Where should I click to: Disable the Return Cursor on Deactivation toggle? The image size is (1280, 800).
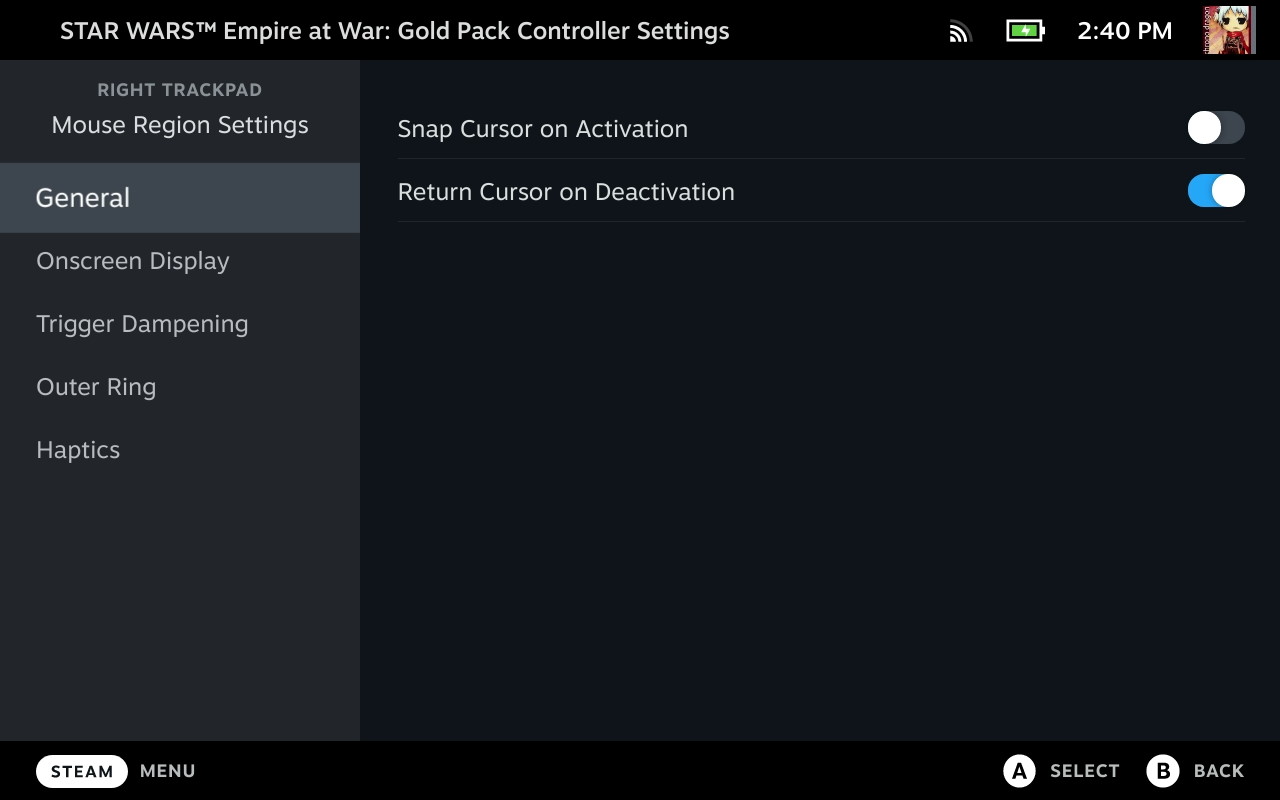[x=1215, y=191]
